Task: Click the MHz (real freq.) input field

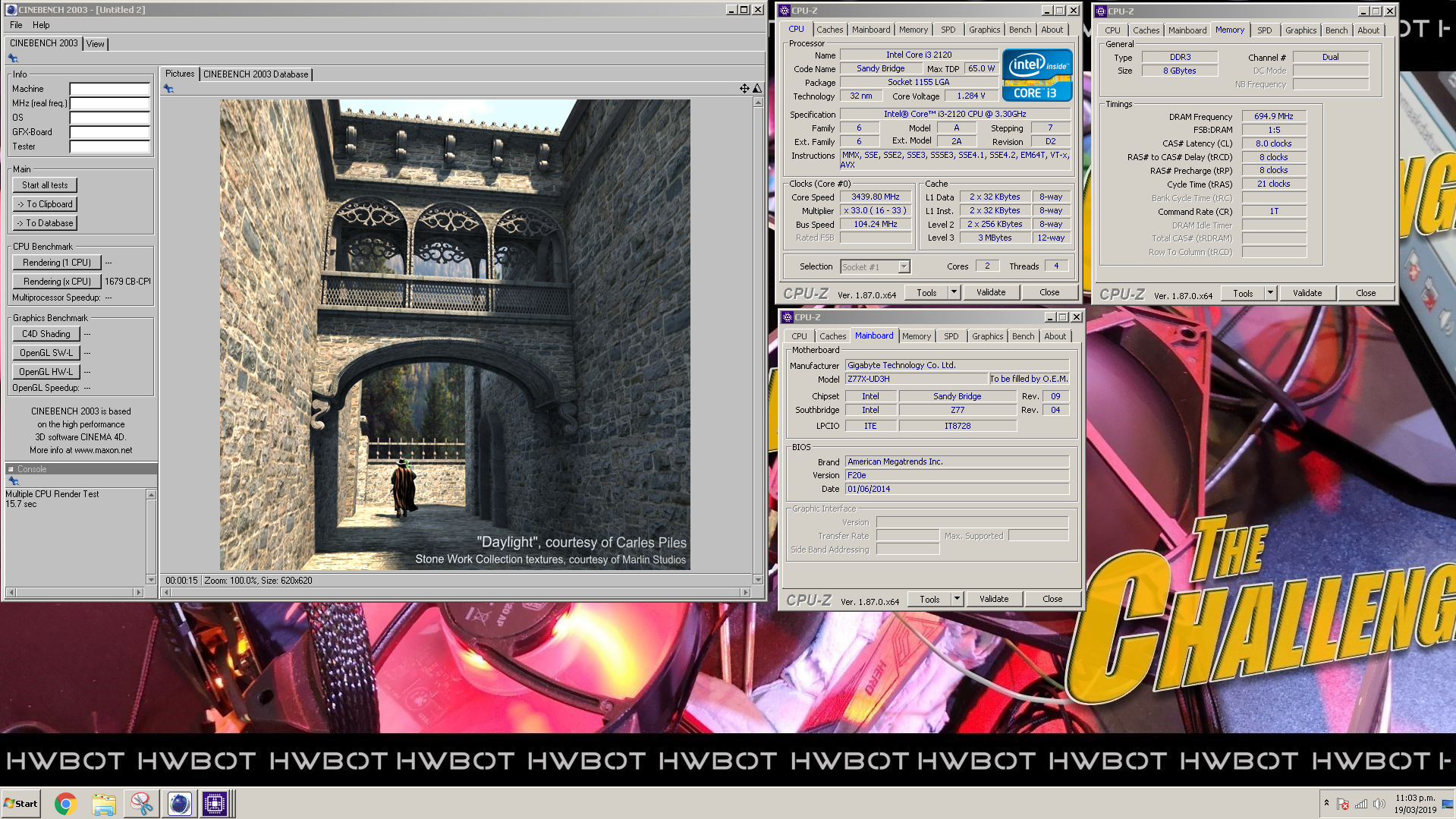Action: [x=109, y=103]
